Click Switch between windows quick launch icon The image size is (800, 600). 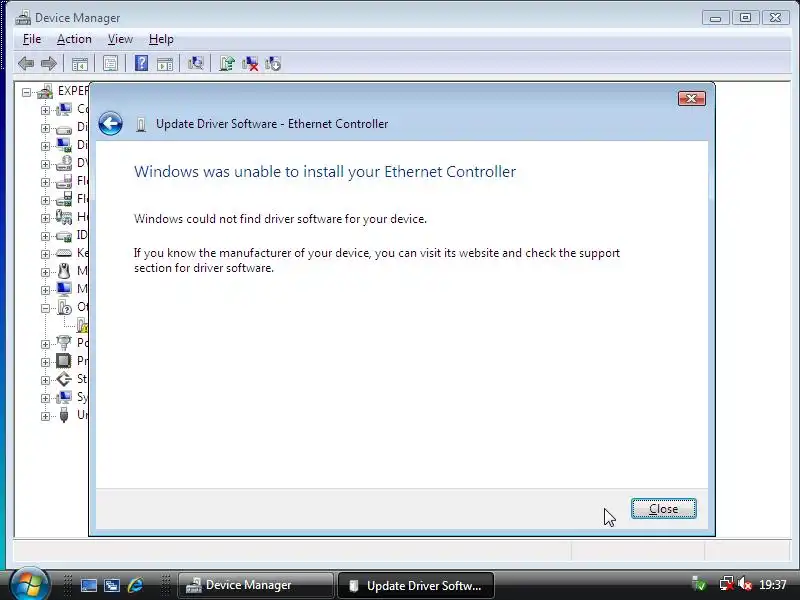click(112, 585)
